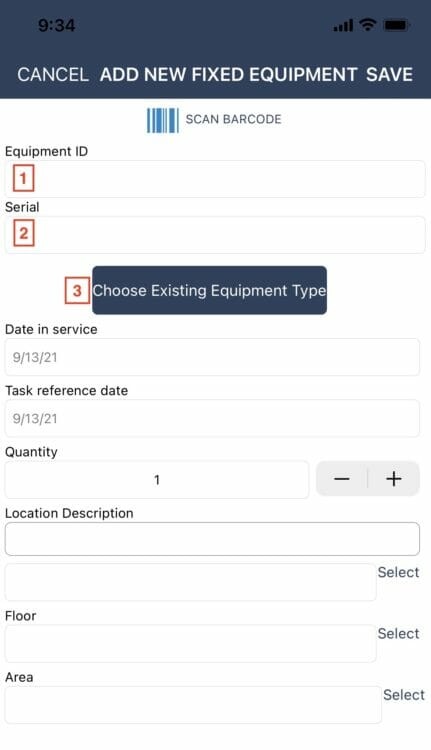Cancel adding new fixed equipment
This screenshot has width=431, height=750.
53,75
